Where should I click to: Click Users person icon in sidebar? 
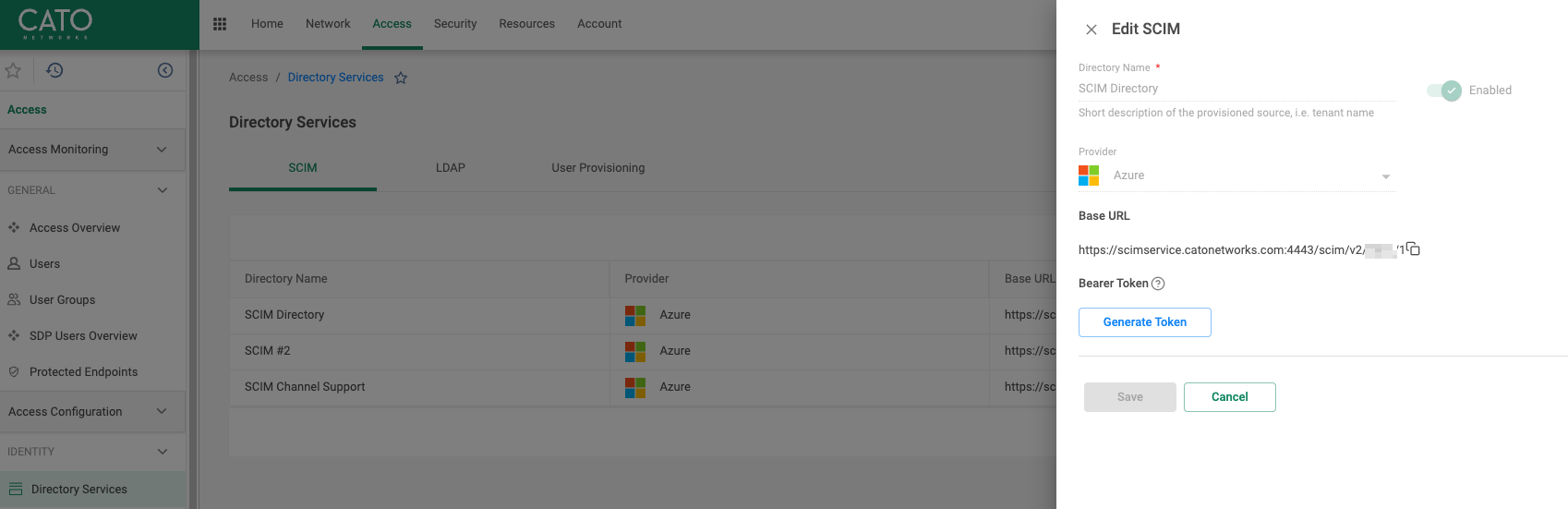point(14,263)
